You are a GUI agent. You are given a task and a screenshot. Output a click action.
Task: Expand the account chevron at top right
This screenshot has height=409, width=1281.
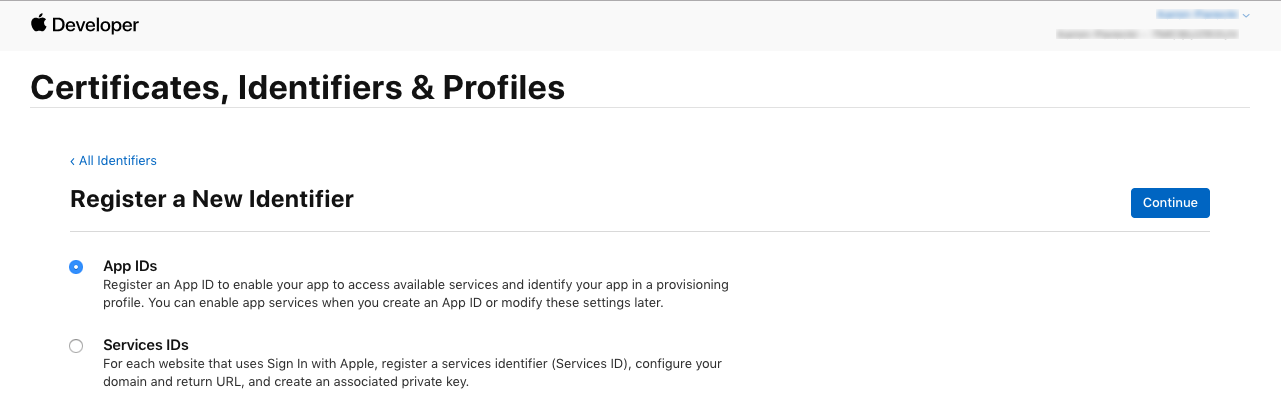1246,16
